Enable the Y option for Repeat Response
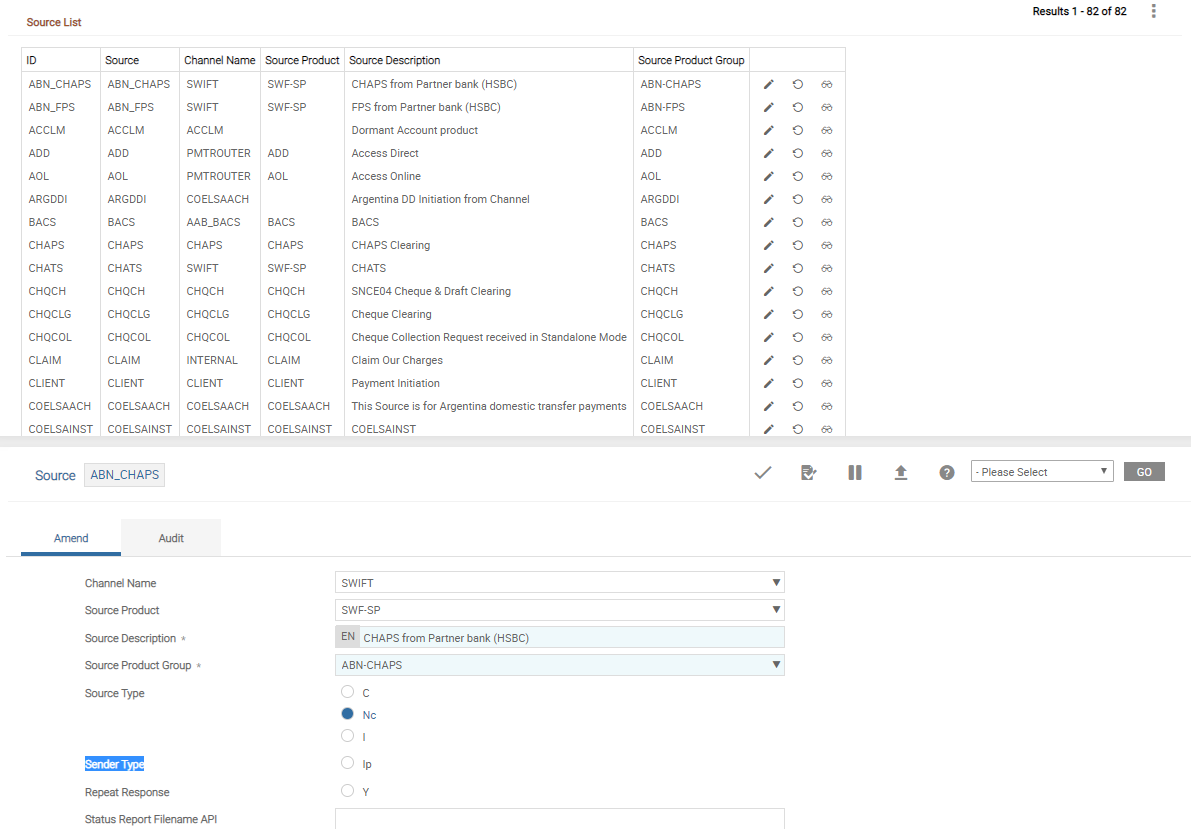The image size is (1191, 829). click(348, 791)
